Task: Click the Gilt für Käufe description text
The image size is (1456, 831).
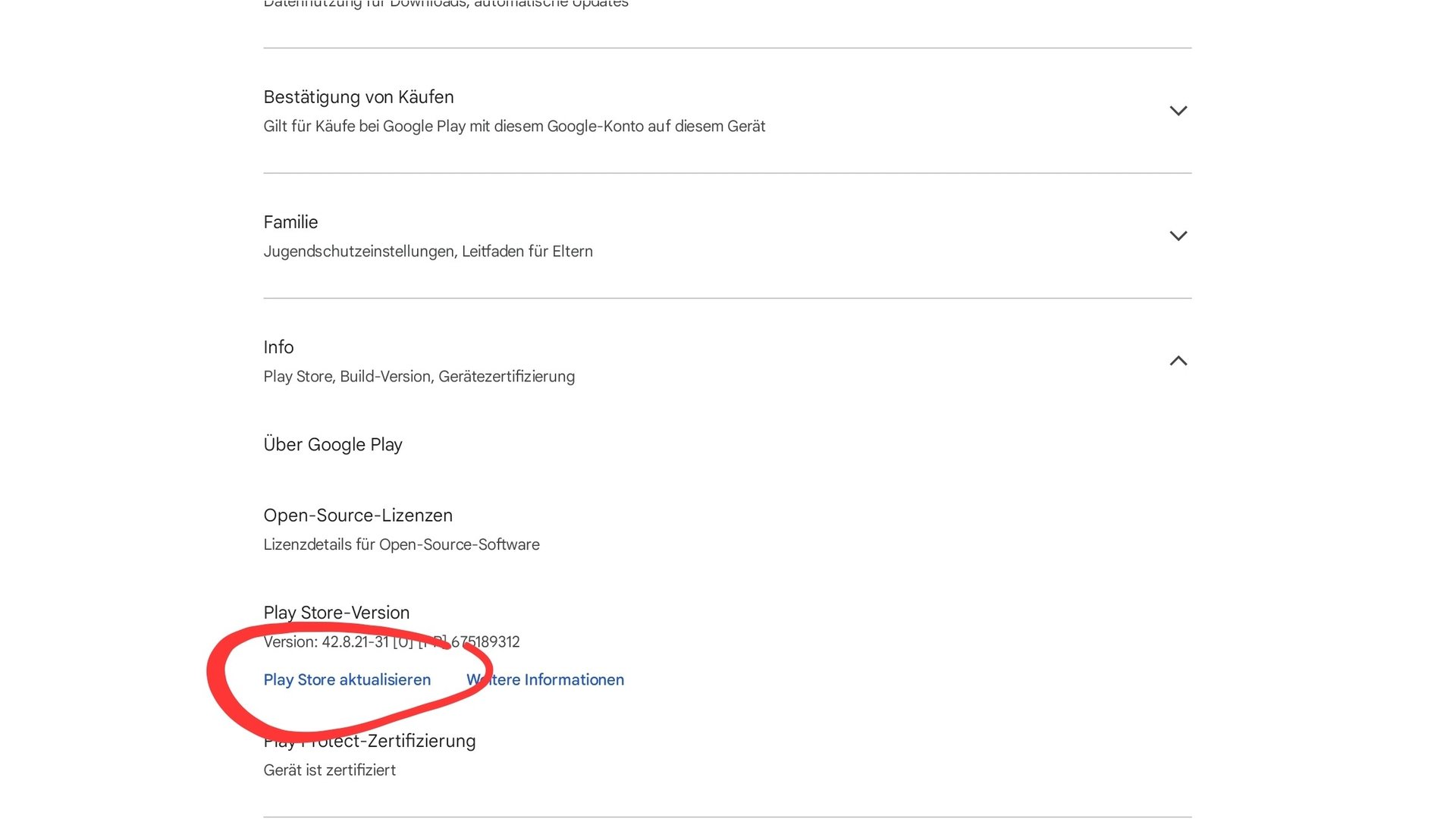Action: click(x=514, y=126)
